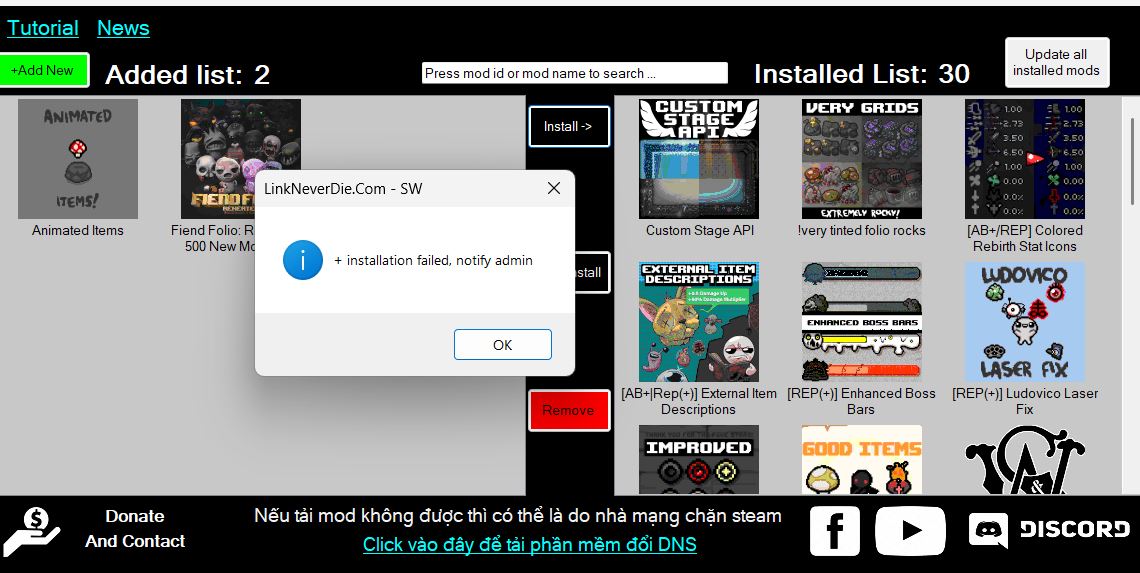The image size is (1140, 573).
Task: Click Update all installed mods button
Action: click(1056, 62)
